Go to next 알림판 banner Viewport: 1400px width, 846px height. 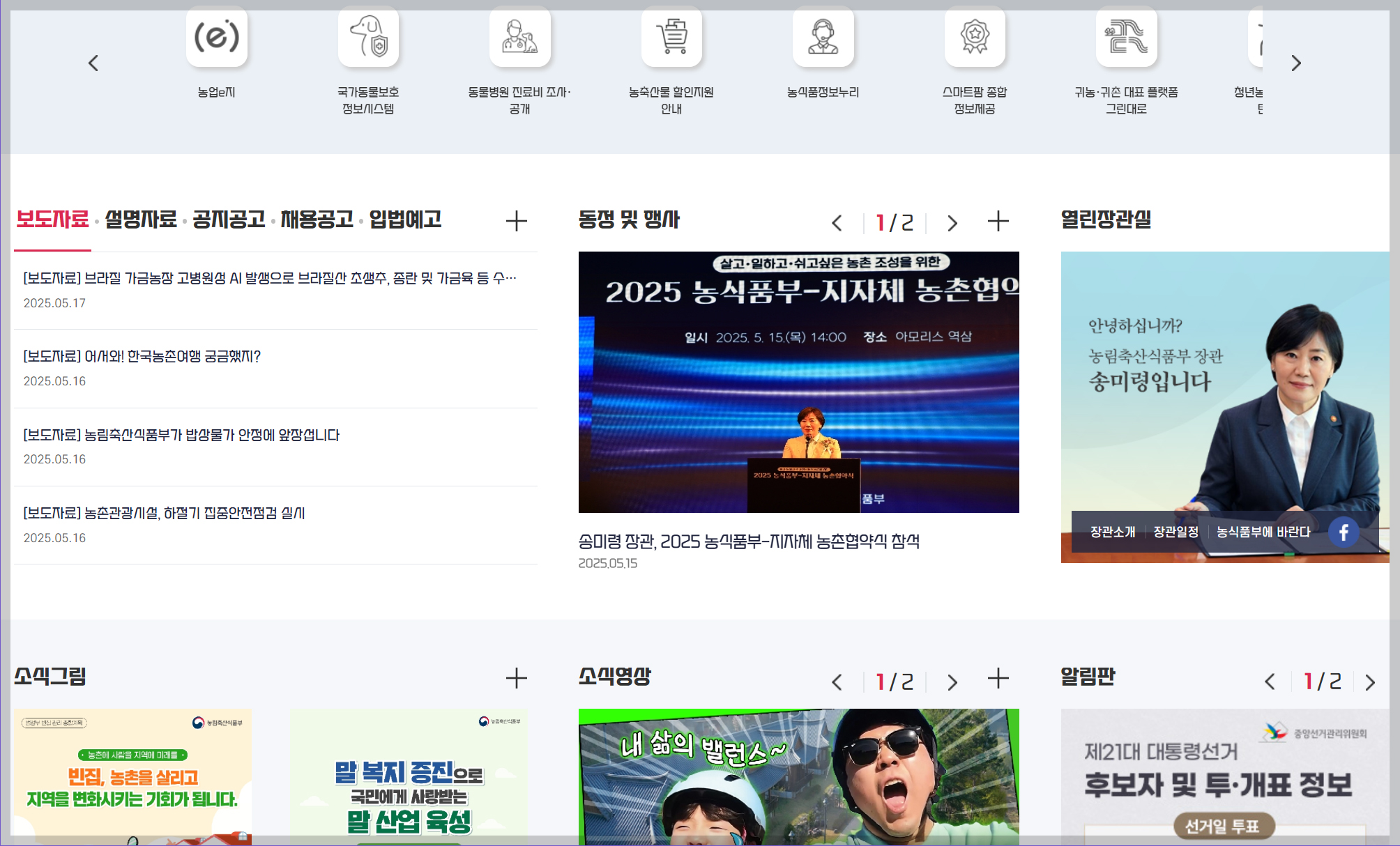click(1370, 682)
